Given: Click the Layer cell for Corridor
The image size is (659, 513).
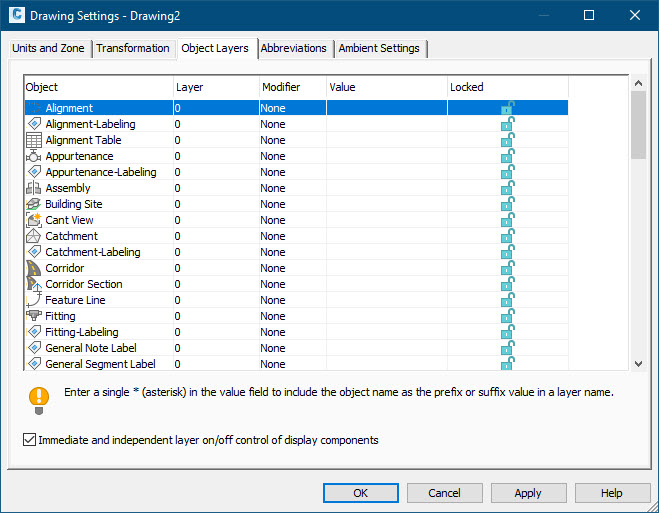Looking at the screenshot, I should (x=216, y=268).
